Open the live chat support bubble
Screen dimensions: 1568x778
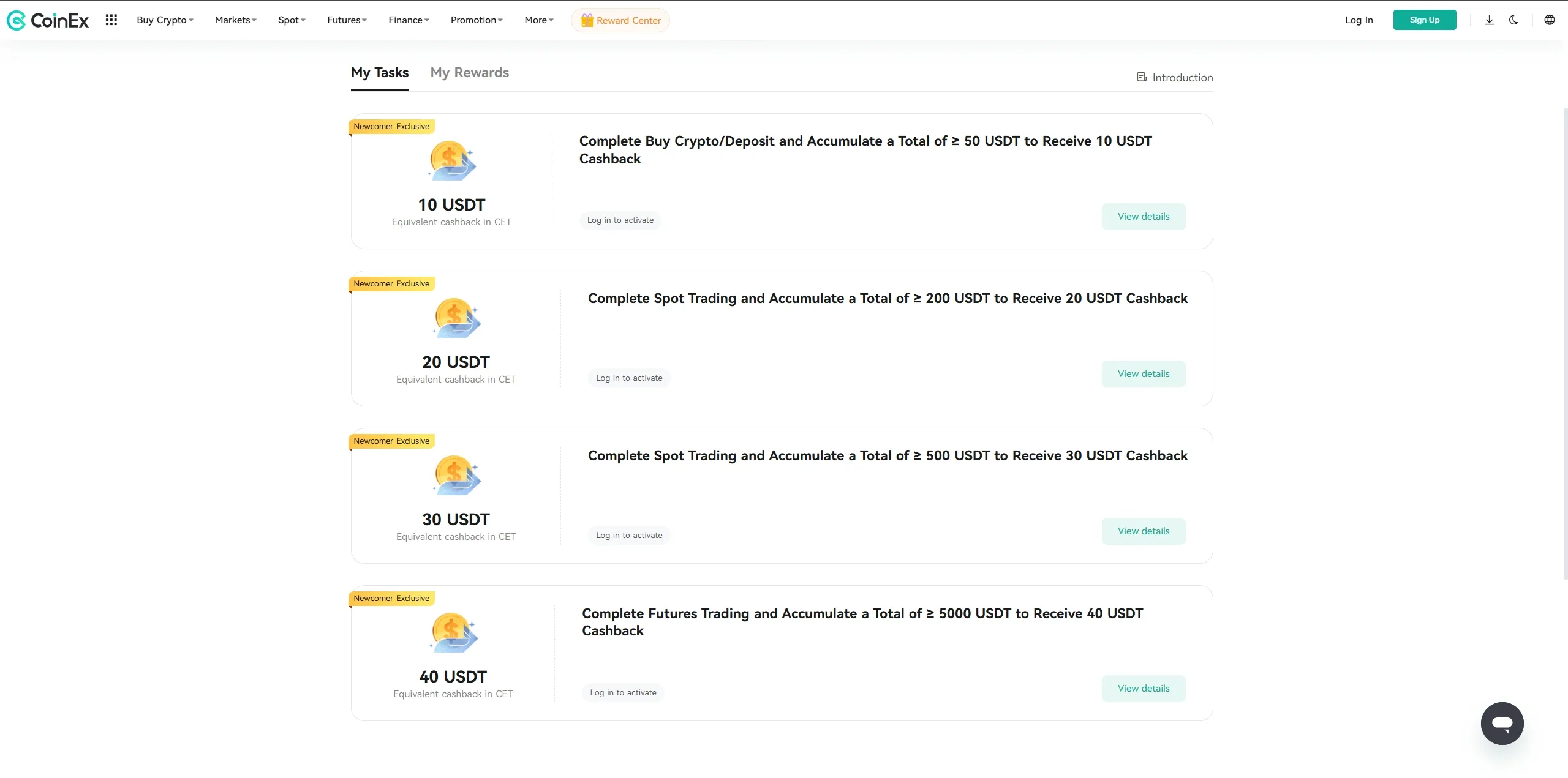(x=1502, y=723)
